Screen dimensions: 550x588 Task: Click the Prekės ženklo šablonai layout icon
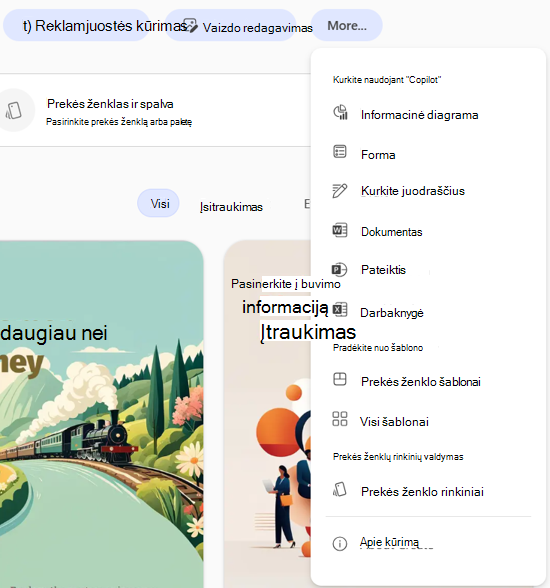[340, 379]
